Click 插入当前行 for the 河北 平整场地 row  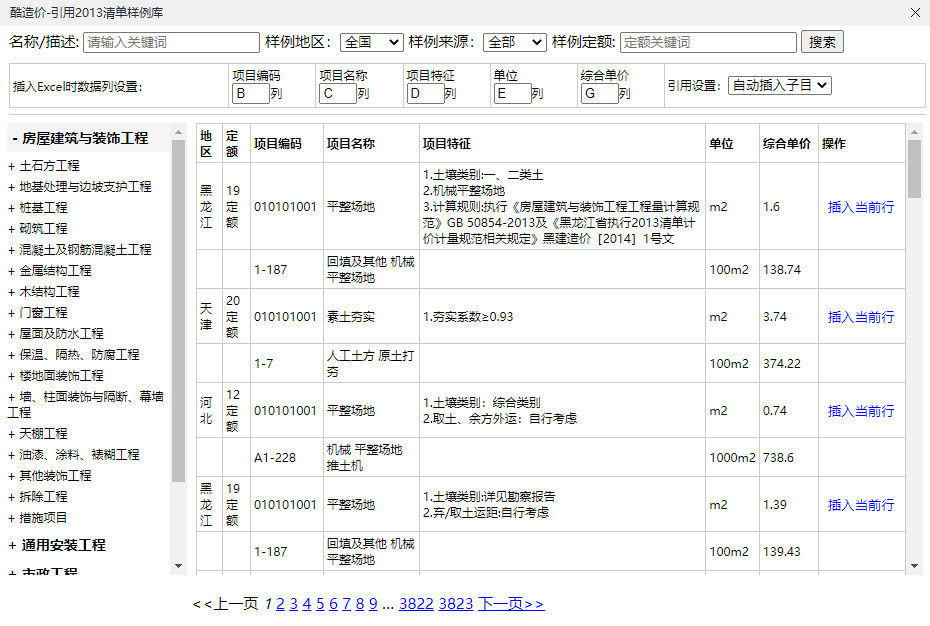[x=860, y=411]
